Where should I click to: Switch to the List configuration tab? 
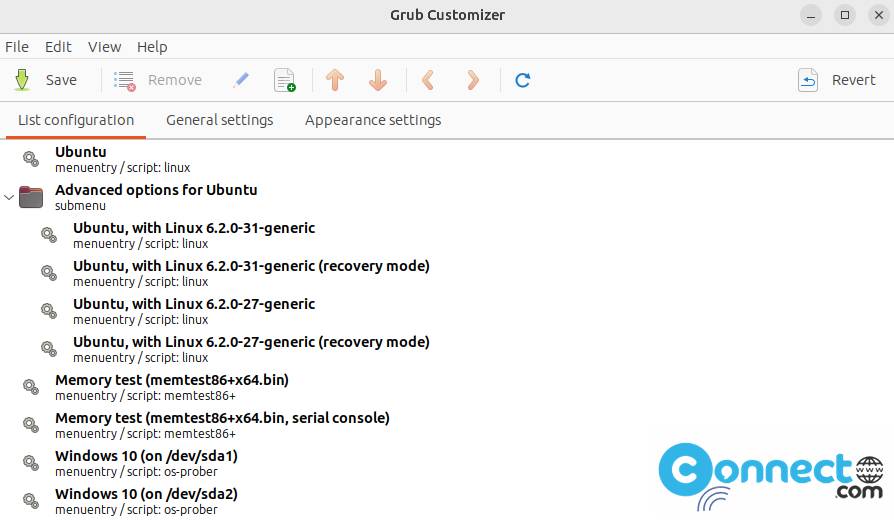click(x=76, y=120)
